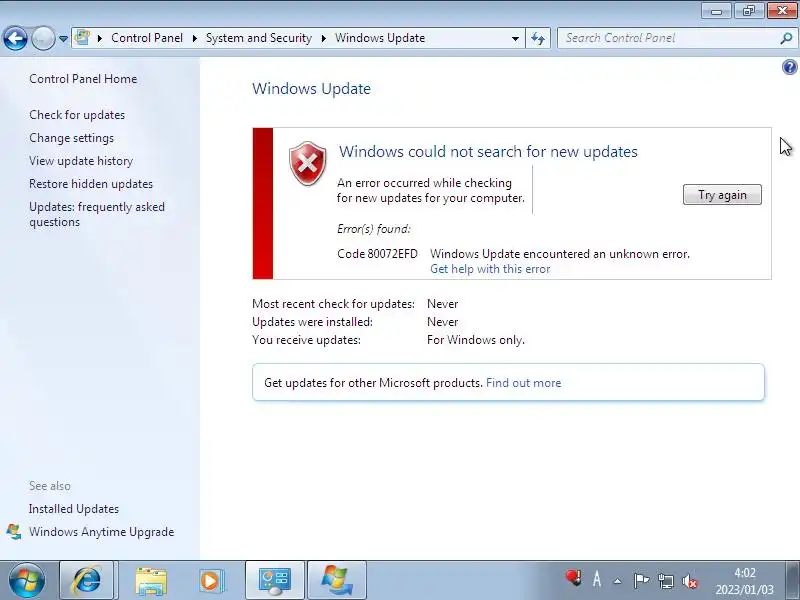Open Control Panel Home
Image resolution: width=800 pixels, height=600 pixels.
[83, 79]
